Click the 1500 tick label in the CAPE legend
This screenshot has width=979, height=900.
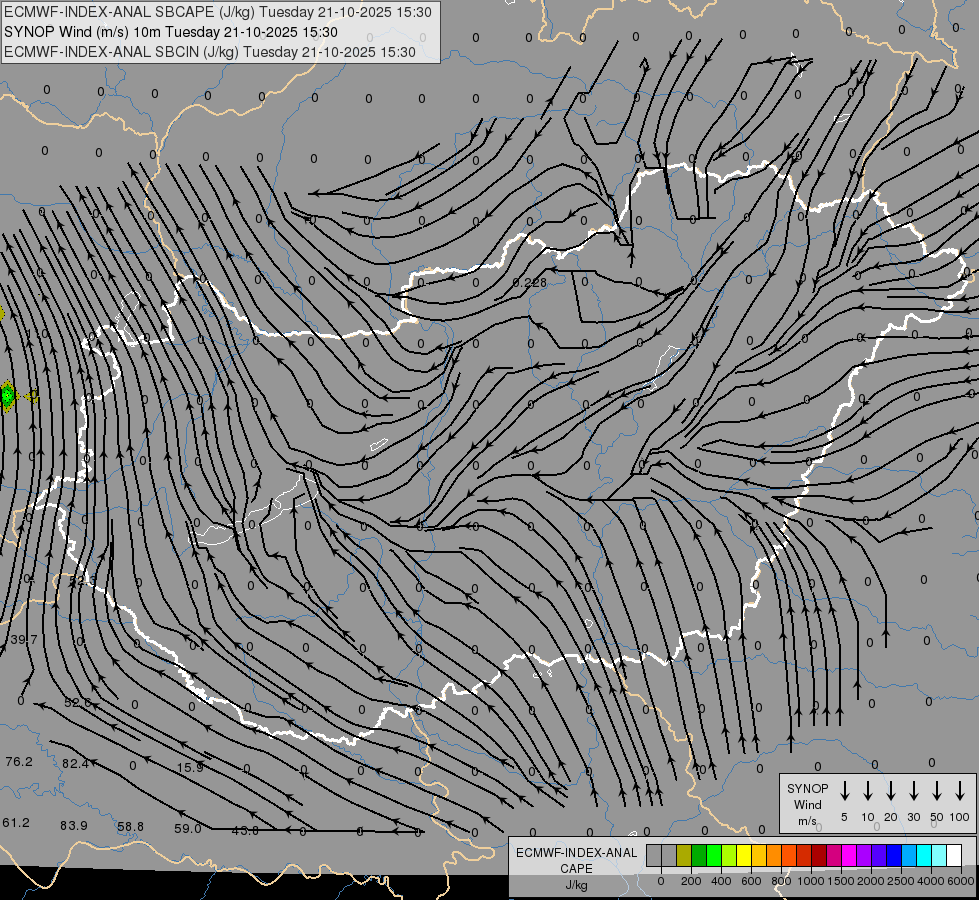[841, 881]
